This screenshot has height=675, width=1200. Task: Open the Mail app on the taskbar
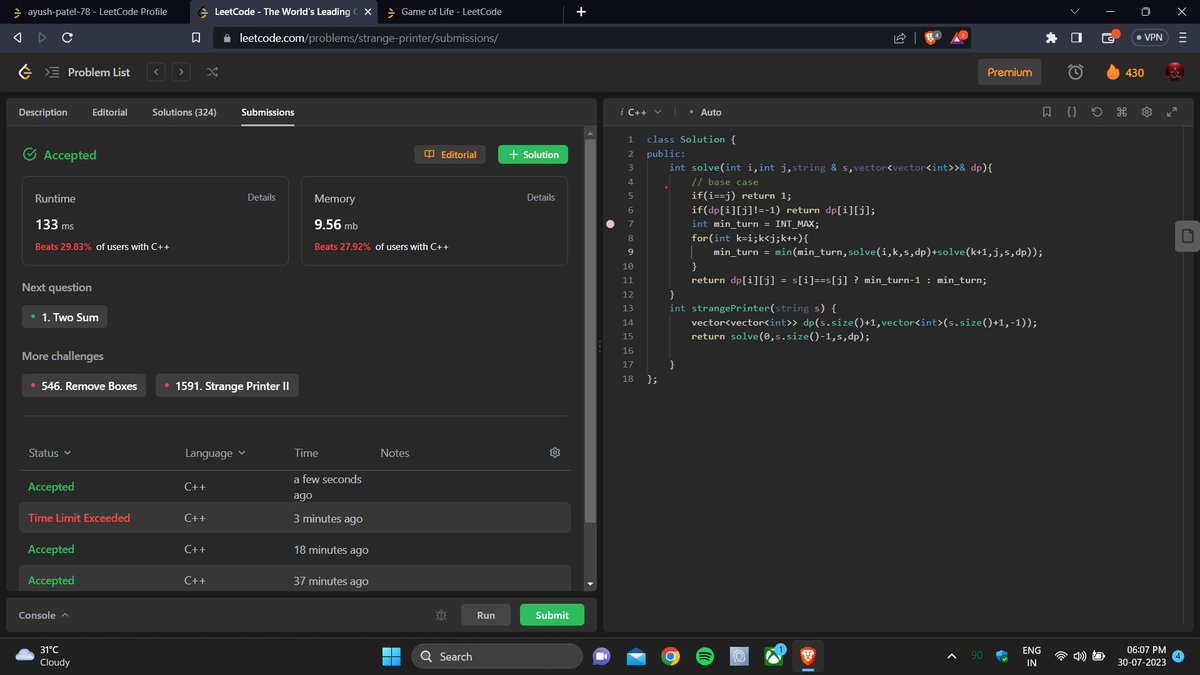636,656
